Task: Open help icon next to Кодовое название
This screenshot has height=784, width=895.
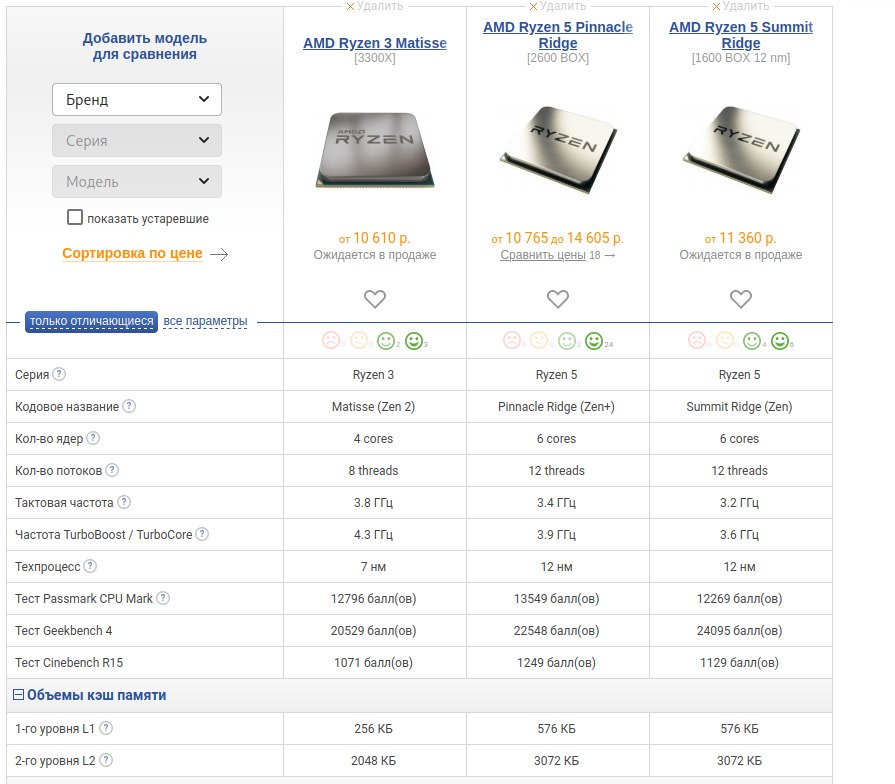Action: tap(129, 406)
